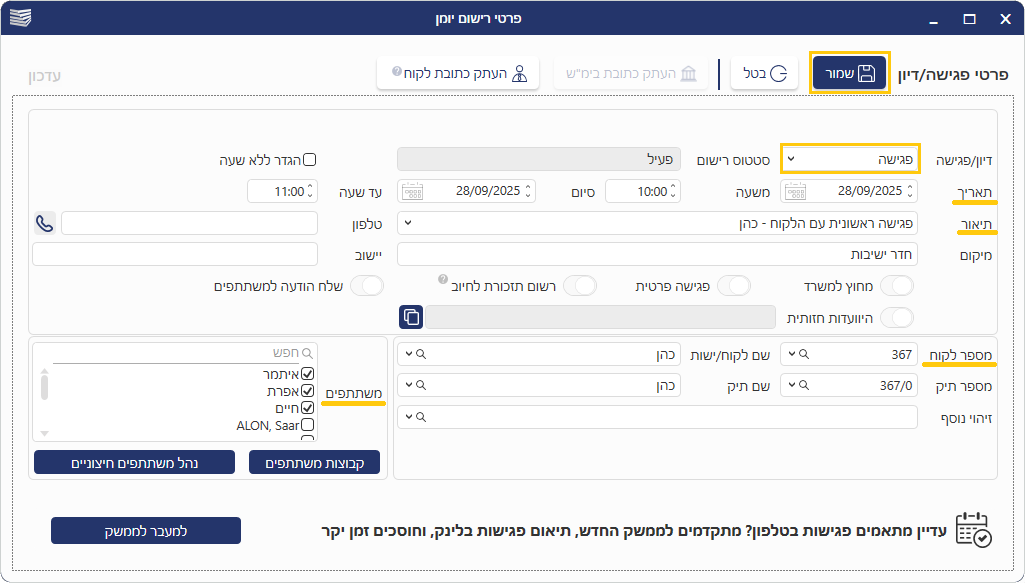The image size is (1025, 583).
Task: Click the שמור save button
Action: click(x=849, y=73)
